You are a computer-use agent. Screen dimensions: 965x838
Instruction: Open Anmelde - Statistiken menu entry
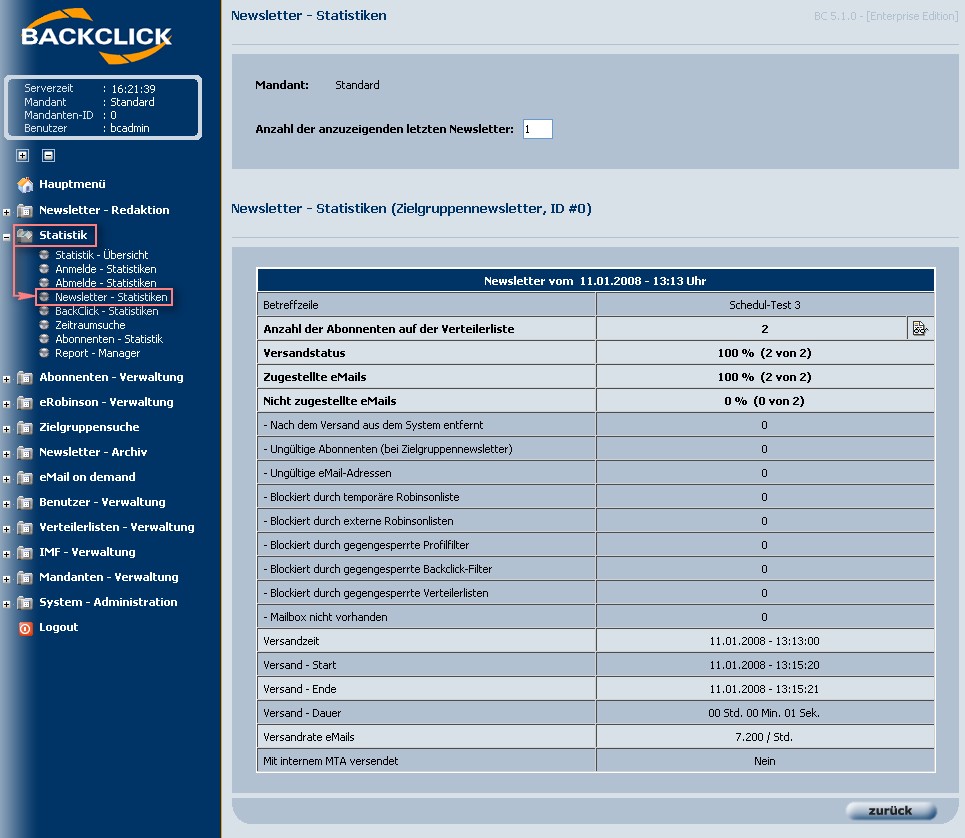tap(106, 269)
